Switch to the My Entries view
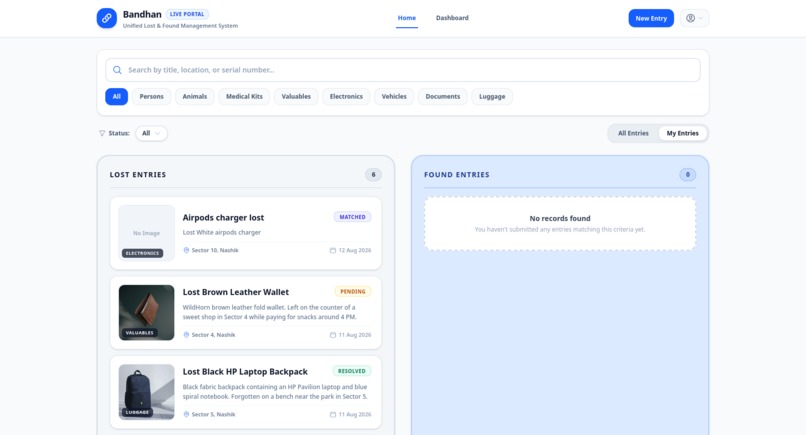This screenshot has width=806, height=435. [682, 133]
